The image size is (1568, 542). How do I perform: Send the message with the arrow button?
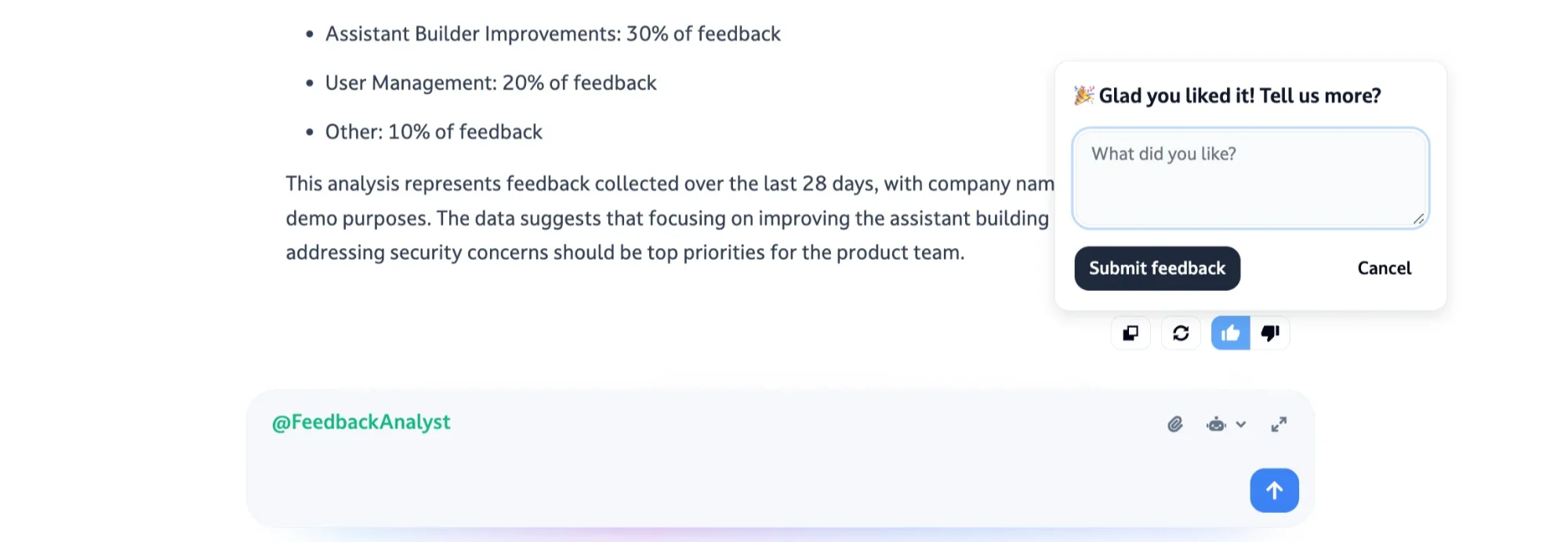coord(1274,490)
